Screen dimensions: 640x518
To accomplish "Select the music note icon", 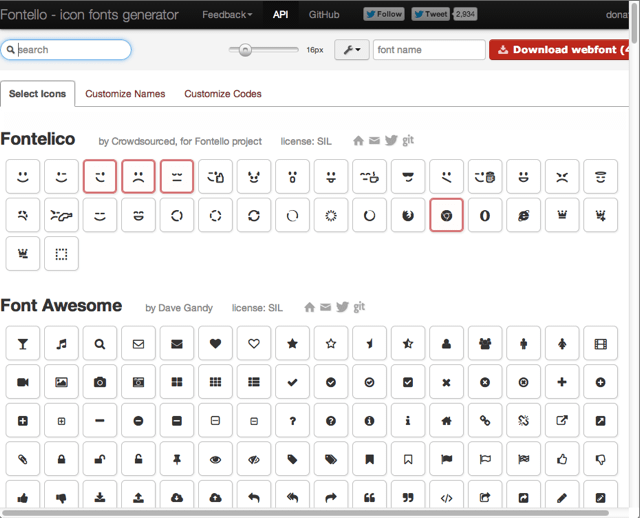I will (x=61, y=343).
